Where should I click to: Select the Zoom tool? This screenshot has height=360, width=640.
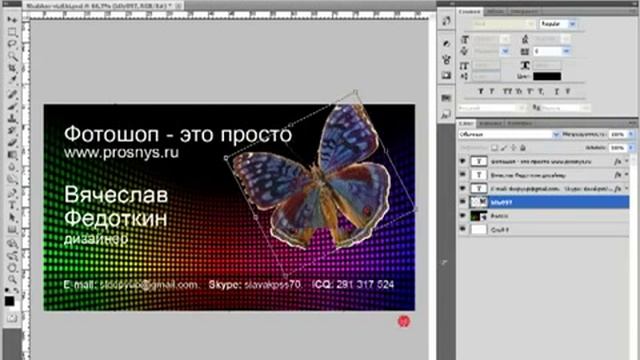pyautogui.click(x=12, y=280)
